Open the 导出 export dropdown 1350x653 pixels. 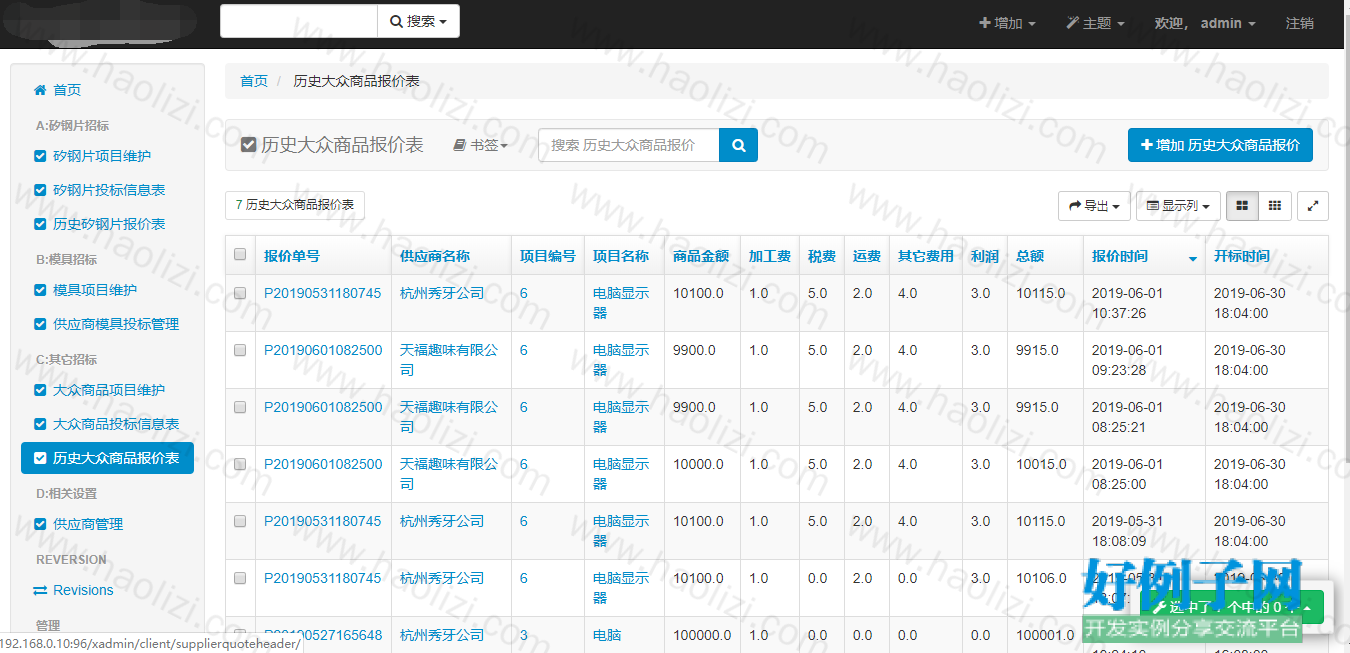tap(1095, 206)
